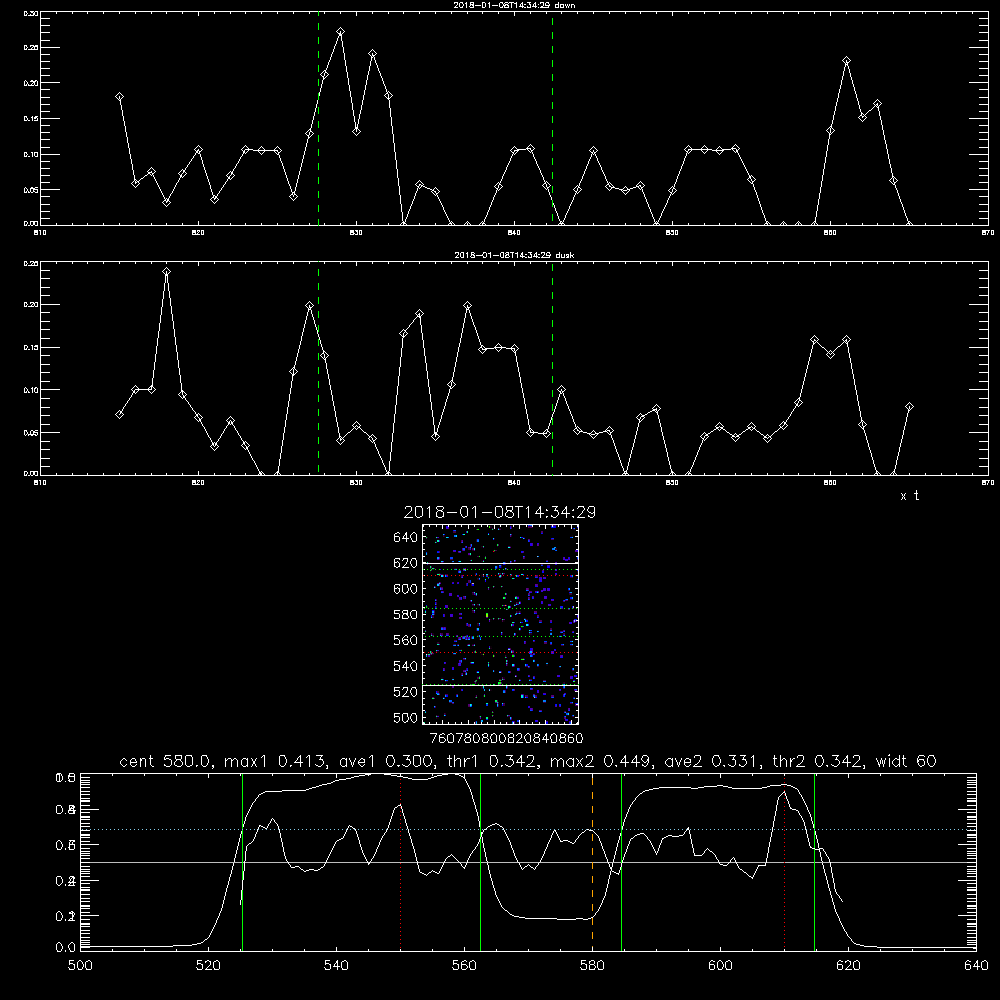Image resolution: width=1000 pixels, height=1000 pixels.
Task: Click the '2018-01-08T14:34:29' title above the keogram image
Action: tap(500, 512)
